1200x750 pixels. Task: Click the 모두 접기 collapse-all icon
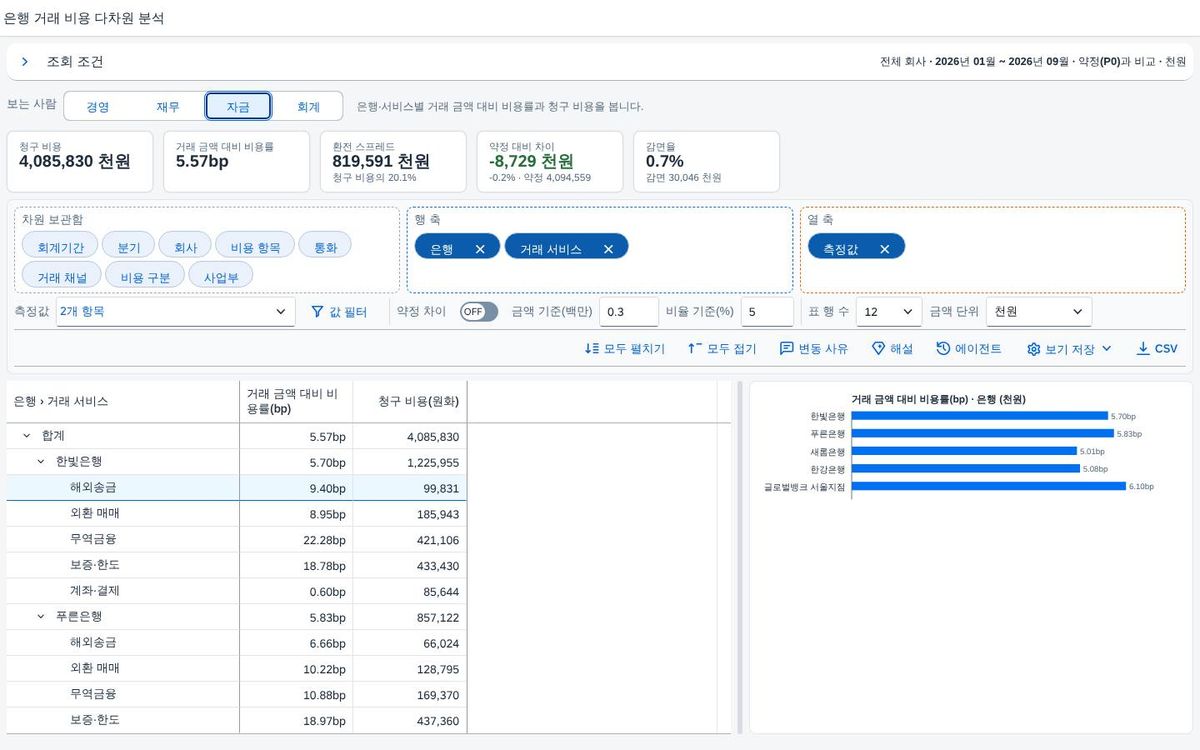(694, 349)
